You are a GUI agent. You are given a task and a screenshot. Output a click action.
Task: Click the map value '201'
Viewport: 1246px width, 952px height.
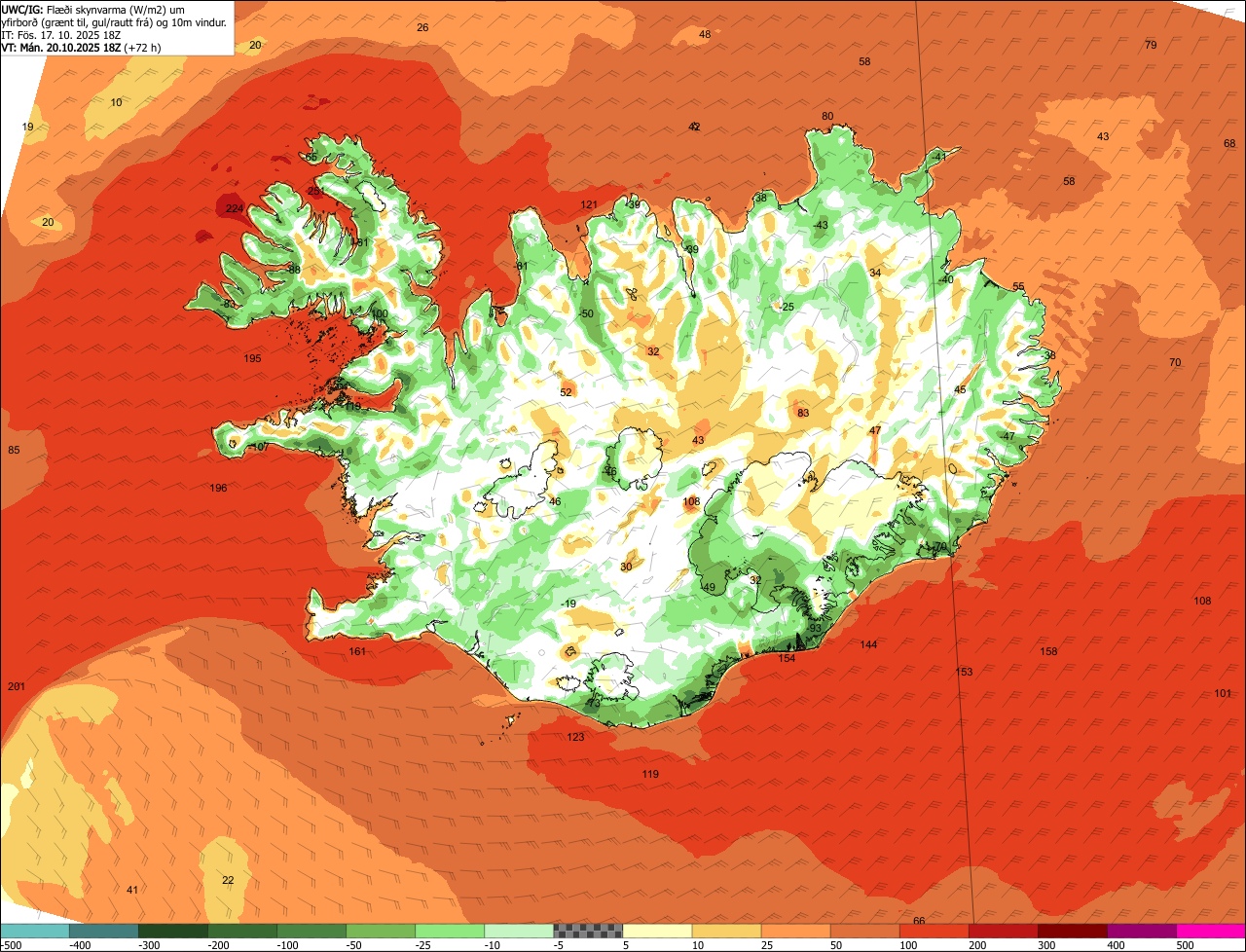pos(17,687)
